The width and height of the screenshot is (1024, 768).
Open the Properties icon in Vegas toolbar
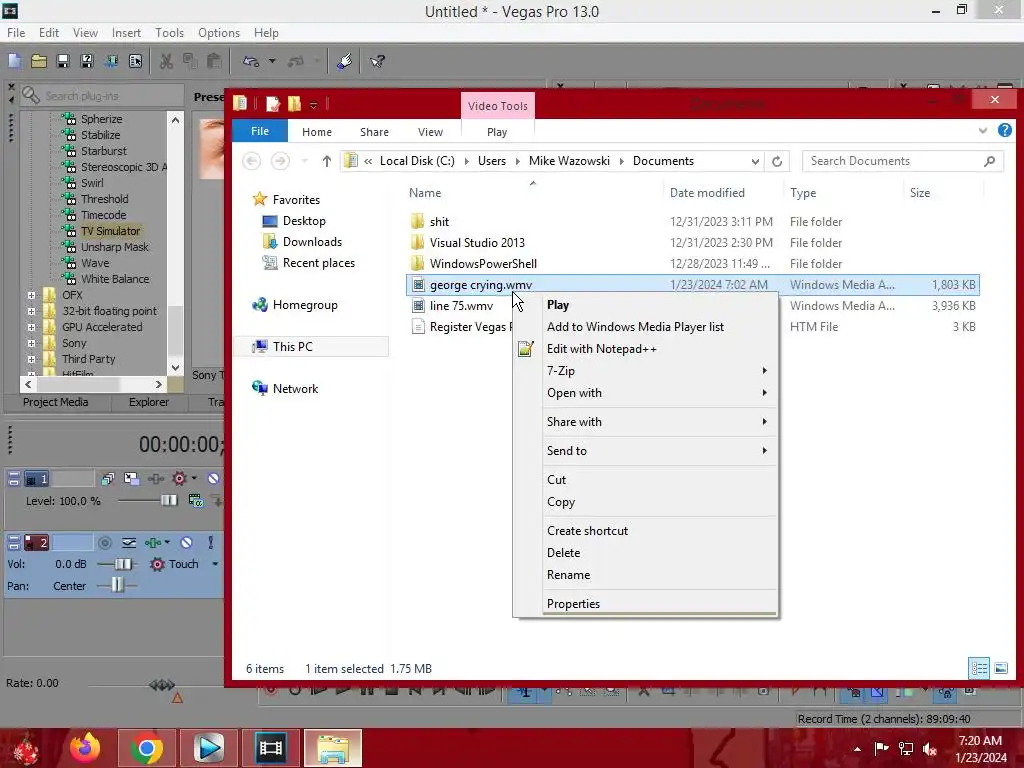[135, 61]
